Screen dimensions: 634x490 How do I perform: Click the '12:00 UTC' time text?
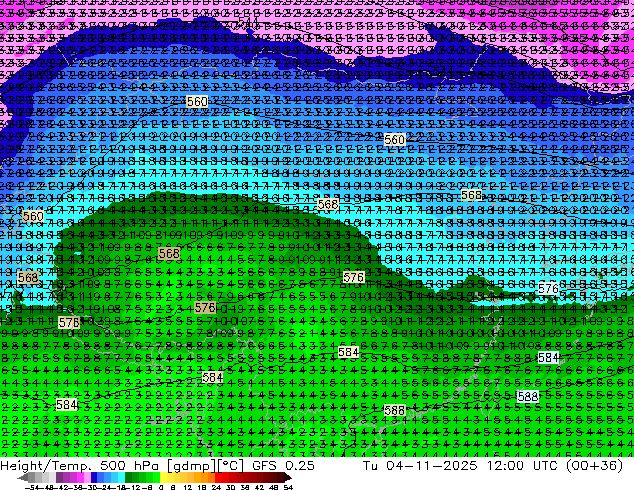point(523,465)
